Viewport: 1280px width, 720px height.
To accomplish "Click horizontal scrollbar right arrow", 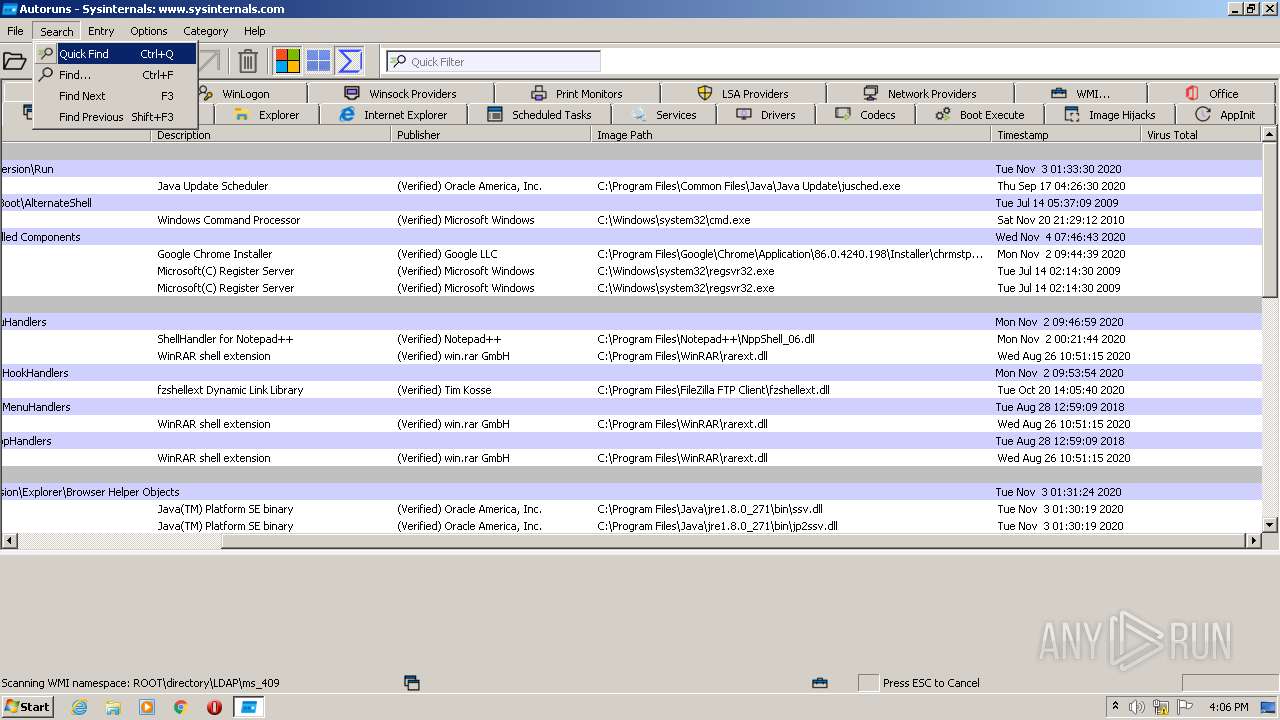I will tap(1254, 541).
